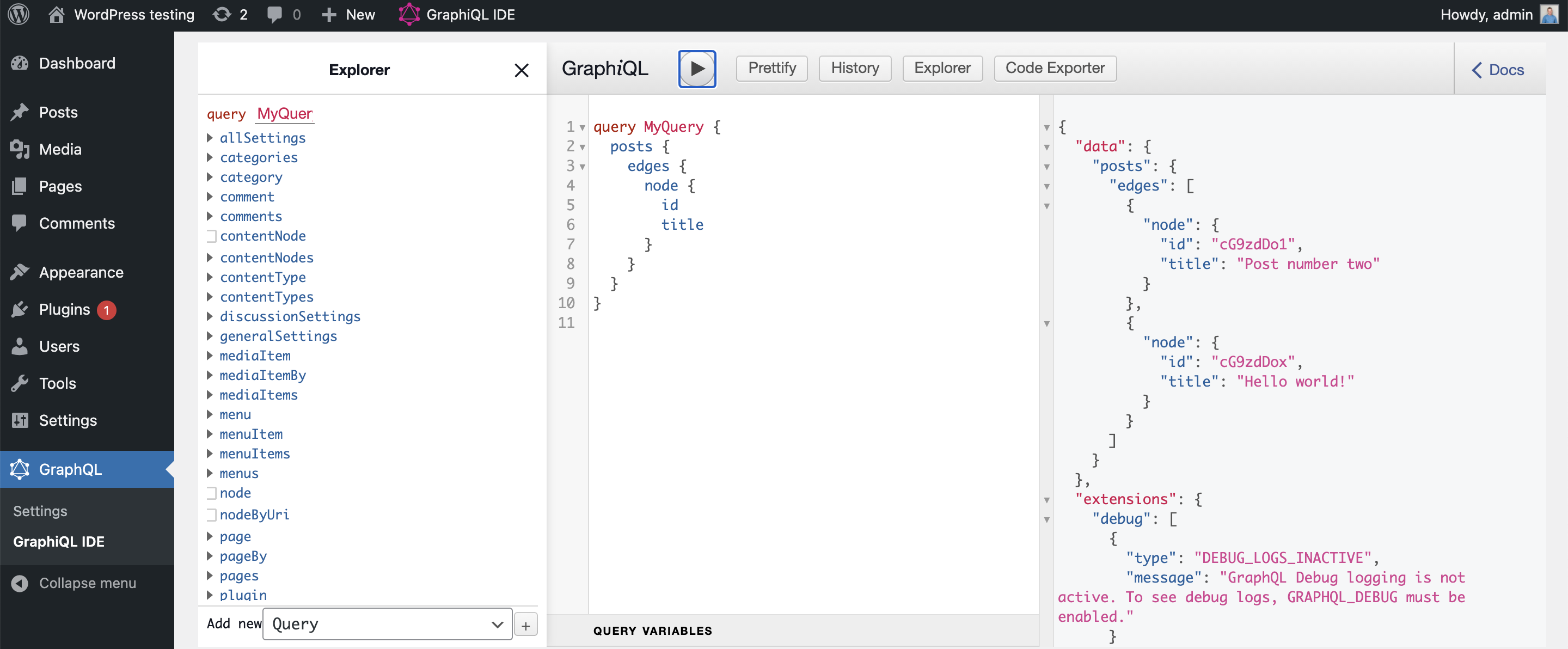Fold the edges block at line 3 gutter arrow

click(583, 167)
